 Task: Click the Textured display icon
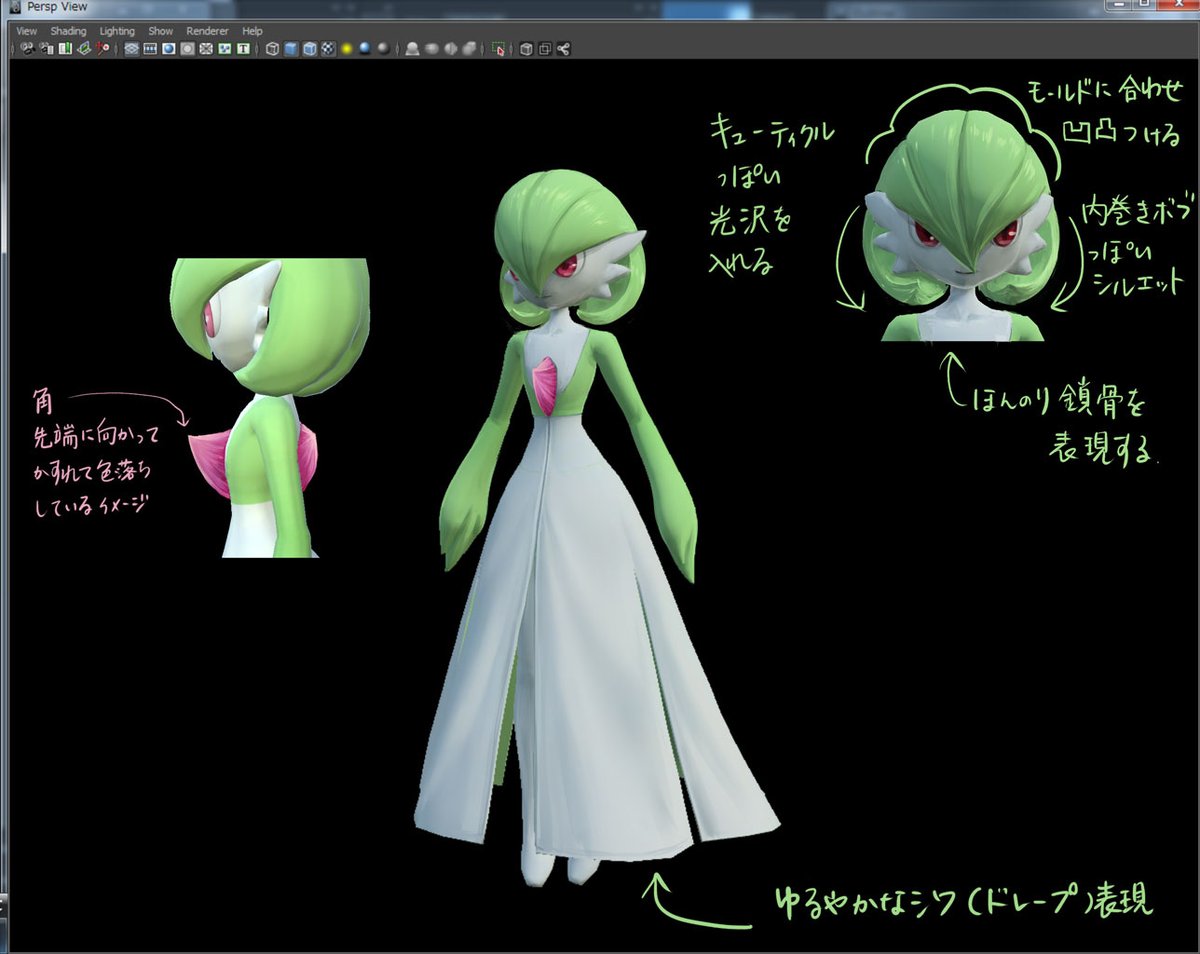click(x=328, y=48)
